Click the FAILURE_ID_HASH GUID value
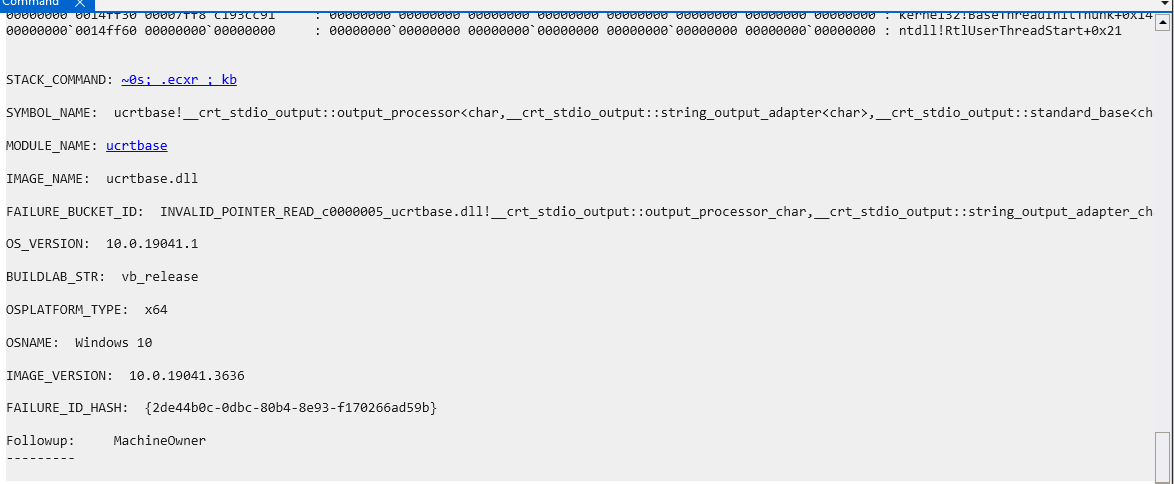The width and height of the screenshot is (1174, 484). (291, 408)
